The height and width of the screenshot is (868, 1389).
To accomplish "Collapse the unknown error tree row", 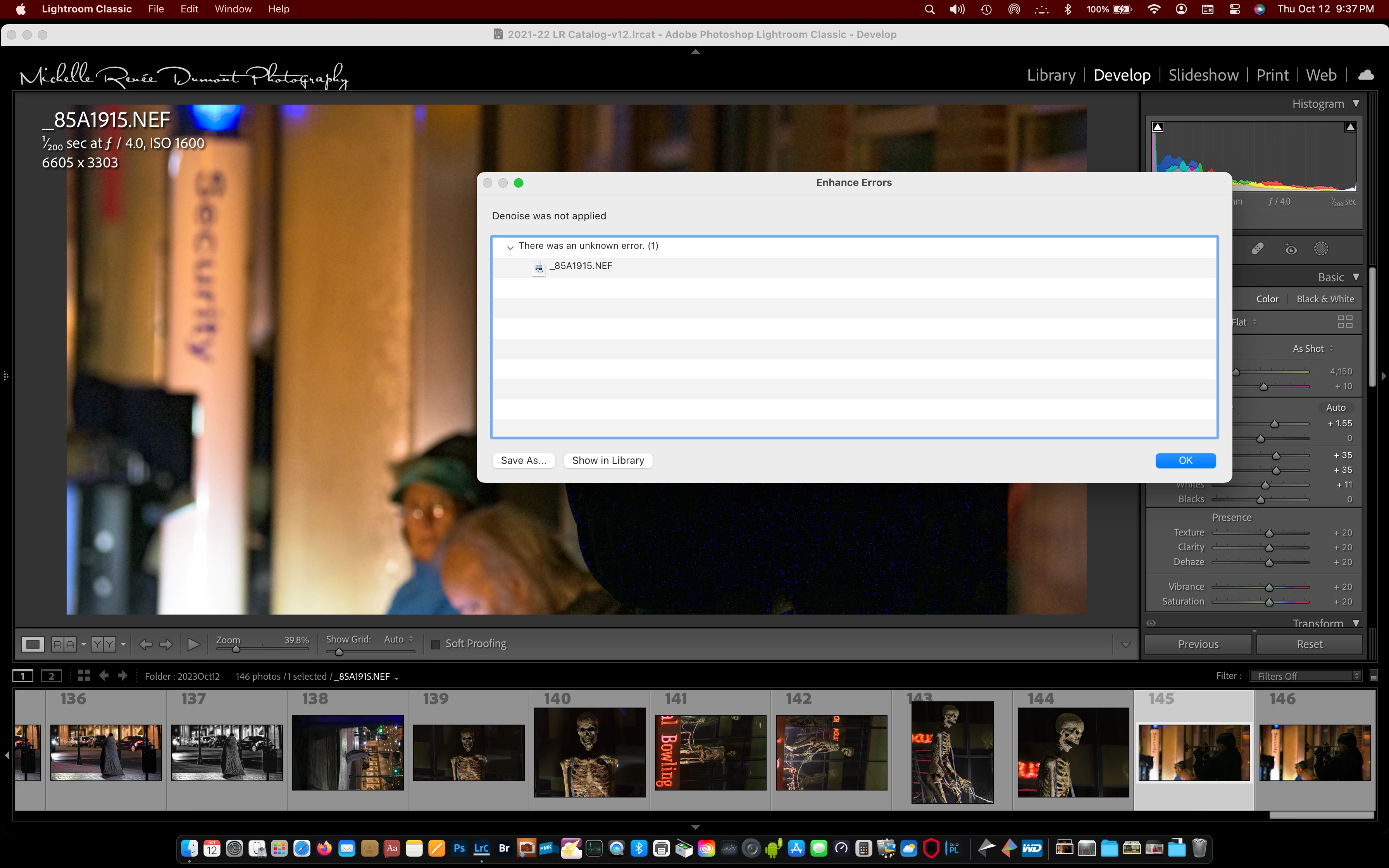I will [510, 247].
